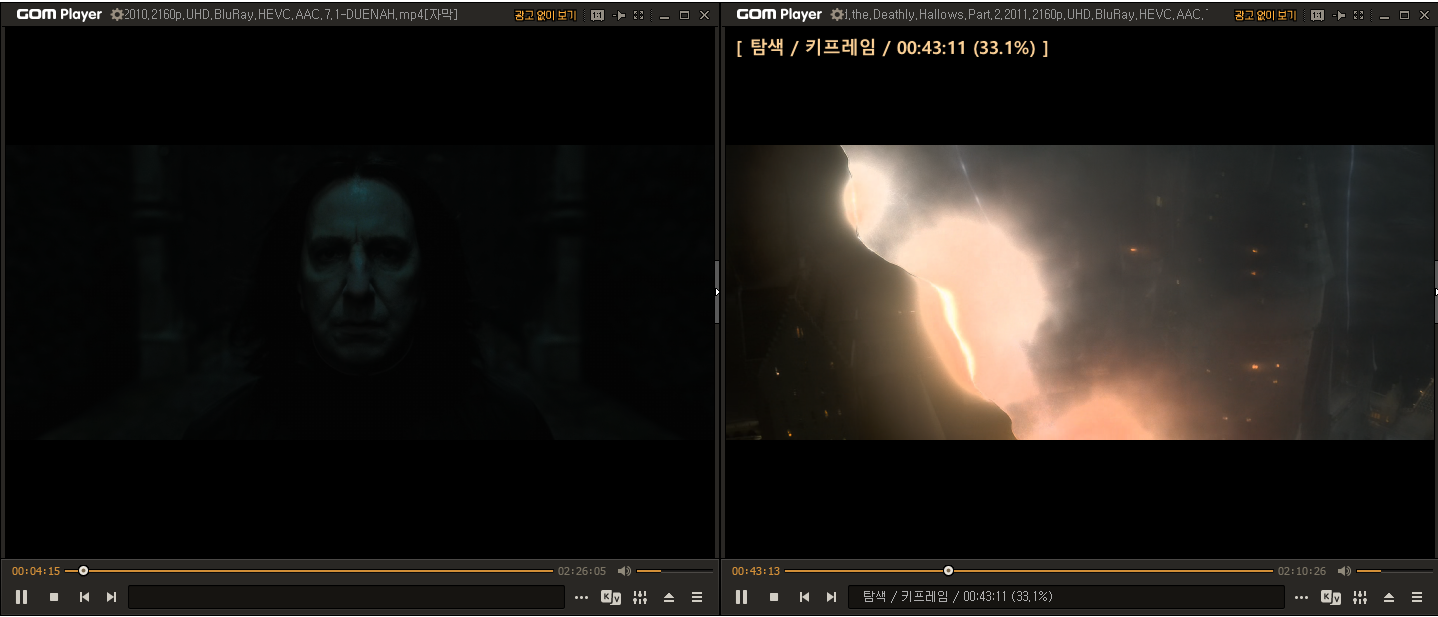Mute the speaker icon in DUENAH.mp4 window
The height and width of the screenshot is (617, 1438).
point(624,571)
